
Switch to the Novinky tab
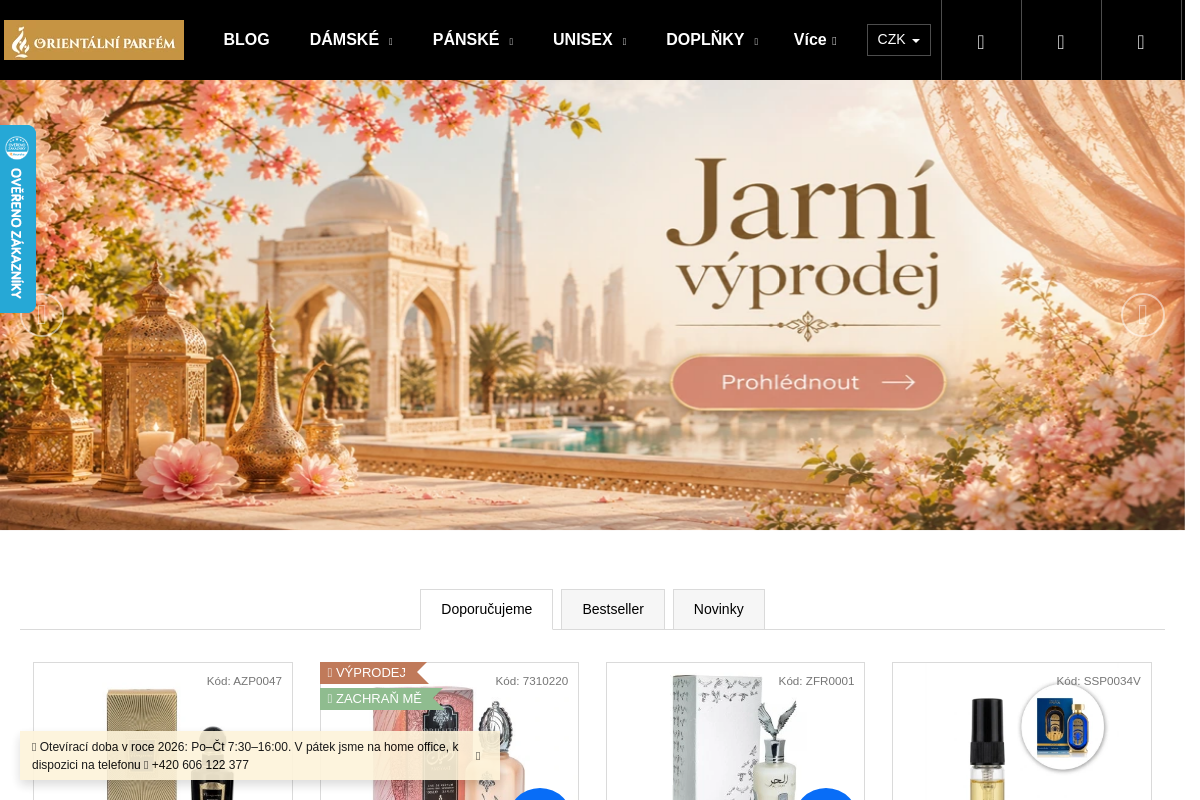719,609
